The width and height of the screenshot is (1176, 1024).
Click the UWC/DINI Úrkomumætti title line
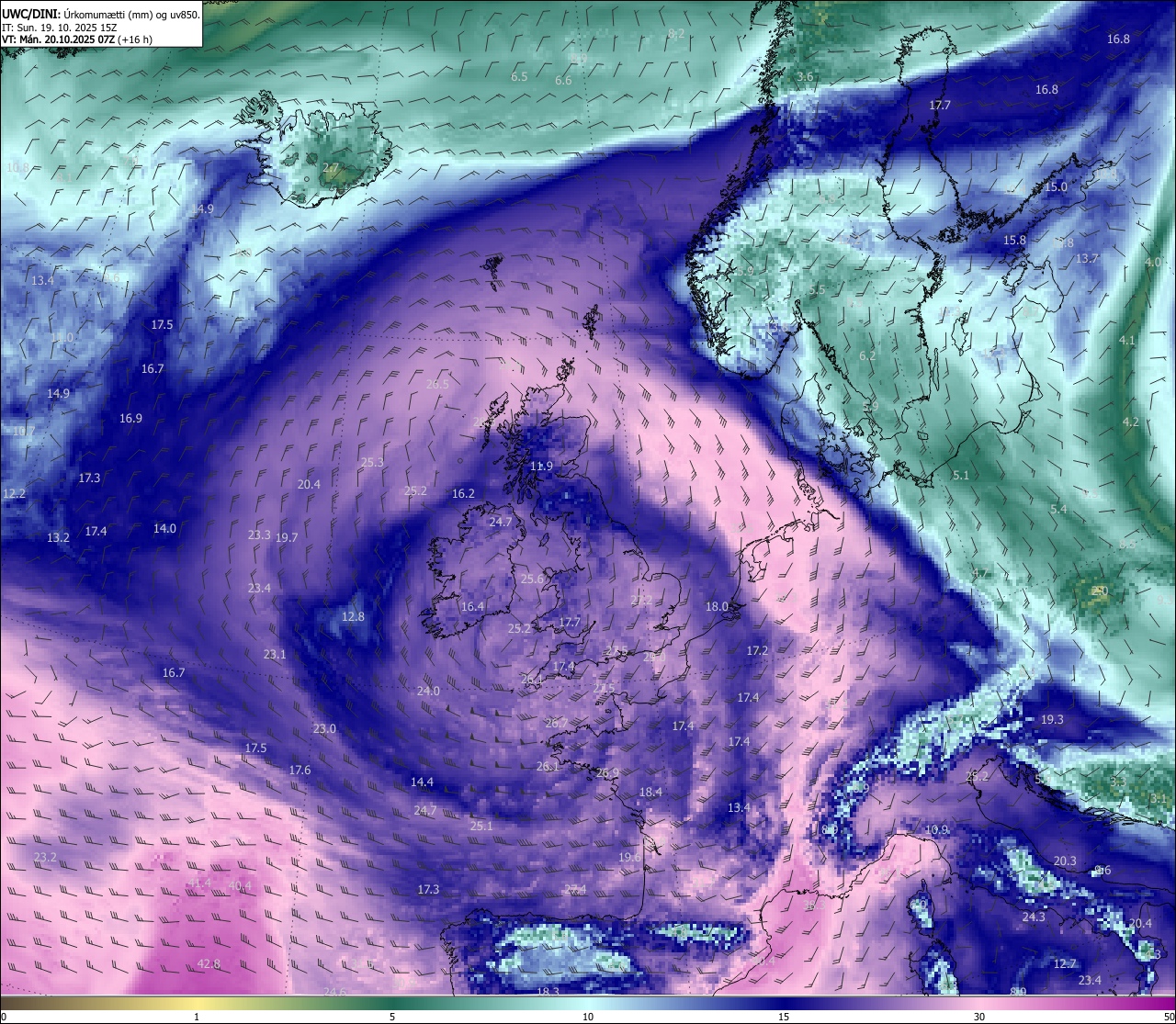[101, 13]
